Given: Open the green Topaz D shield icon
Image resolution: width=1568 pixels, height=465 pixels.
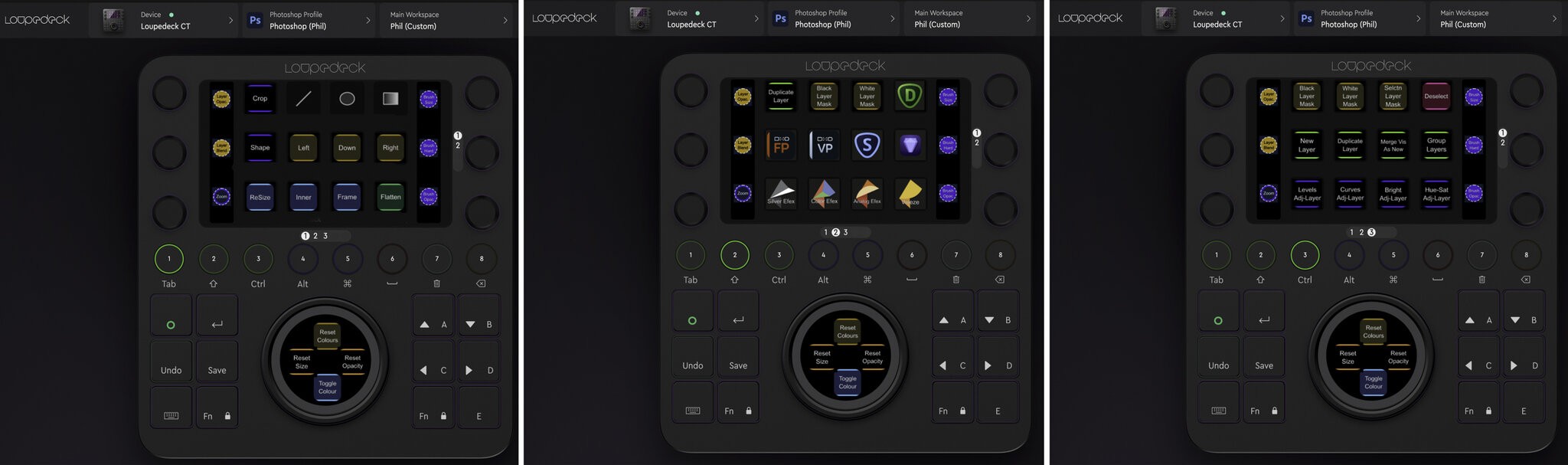Looking at the screenshot, I should [x=910, y=96].
